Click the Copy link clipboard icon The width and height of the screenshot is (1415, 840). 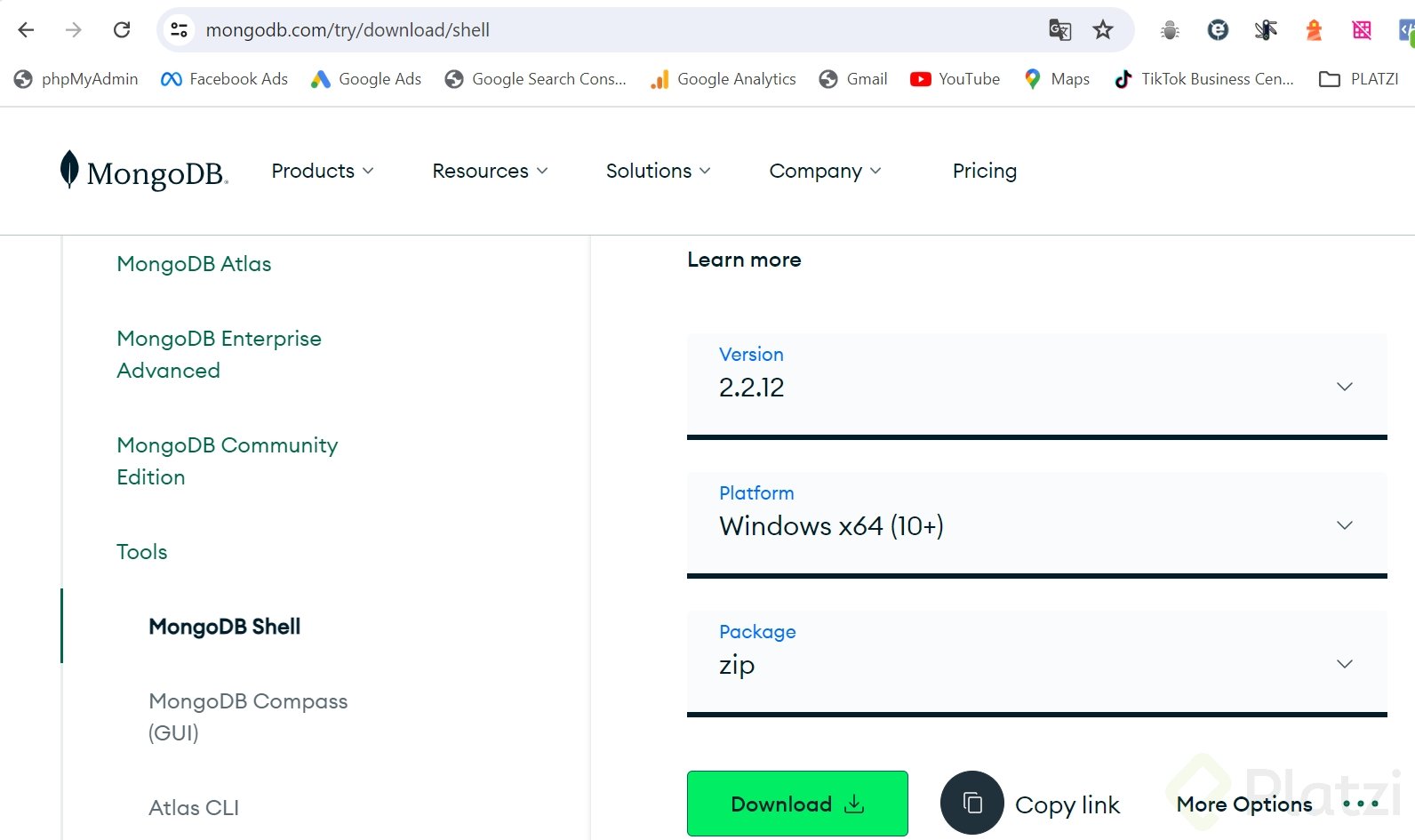coord(972,803)
